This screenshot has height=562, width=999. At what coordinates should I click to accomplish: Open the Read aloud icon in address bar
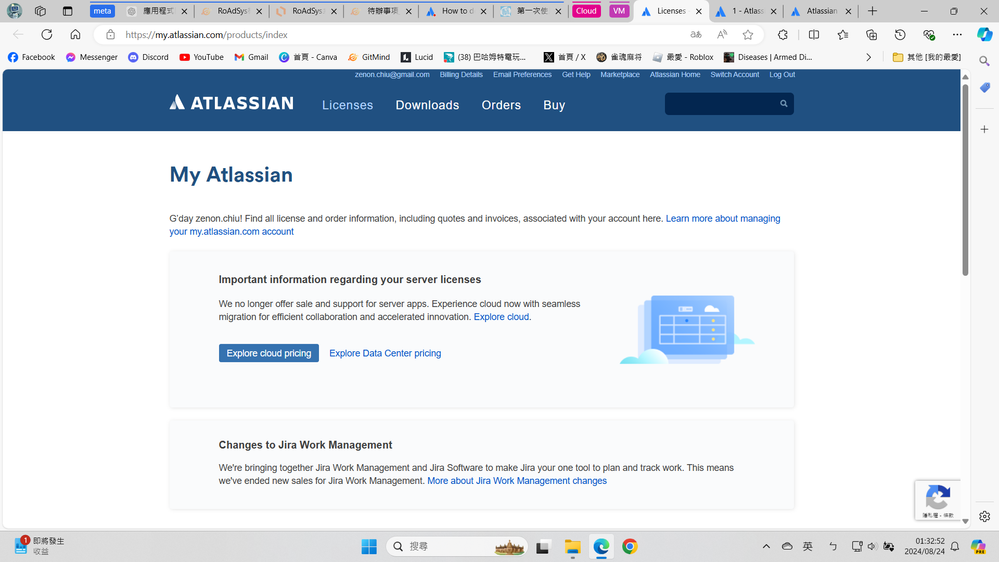tap(722, 34)
